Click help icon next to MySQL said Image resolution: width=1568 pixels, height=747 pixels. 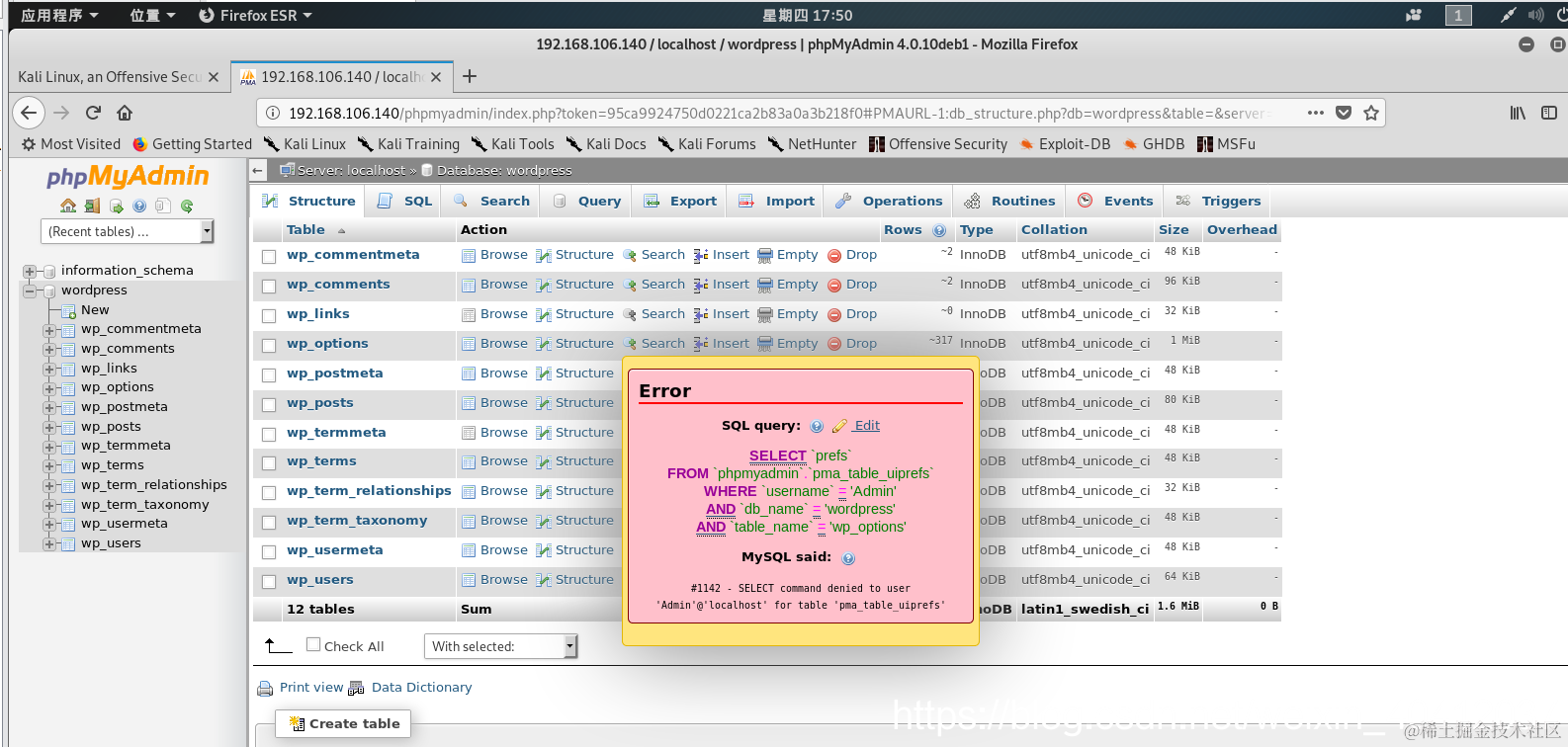pos(848,557)
